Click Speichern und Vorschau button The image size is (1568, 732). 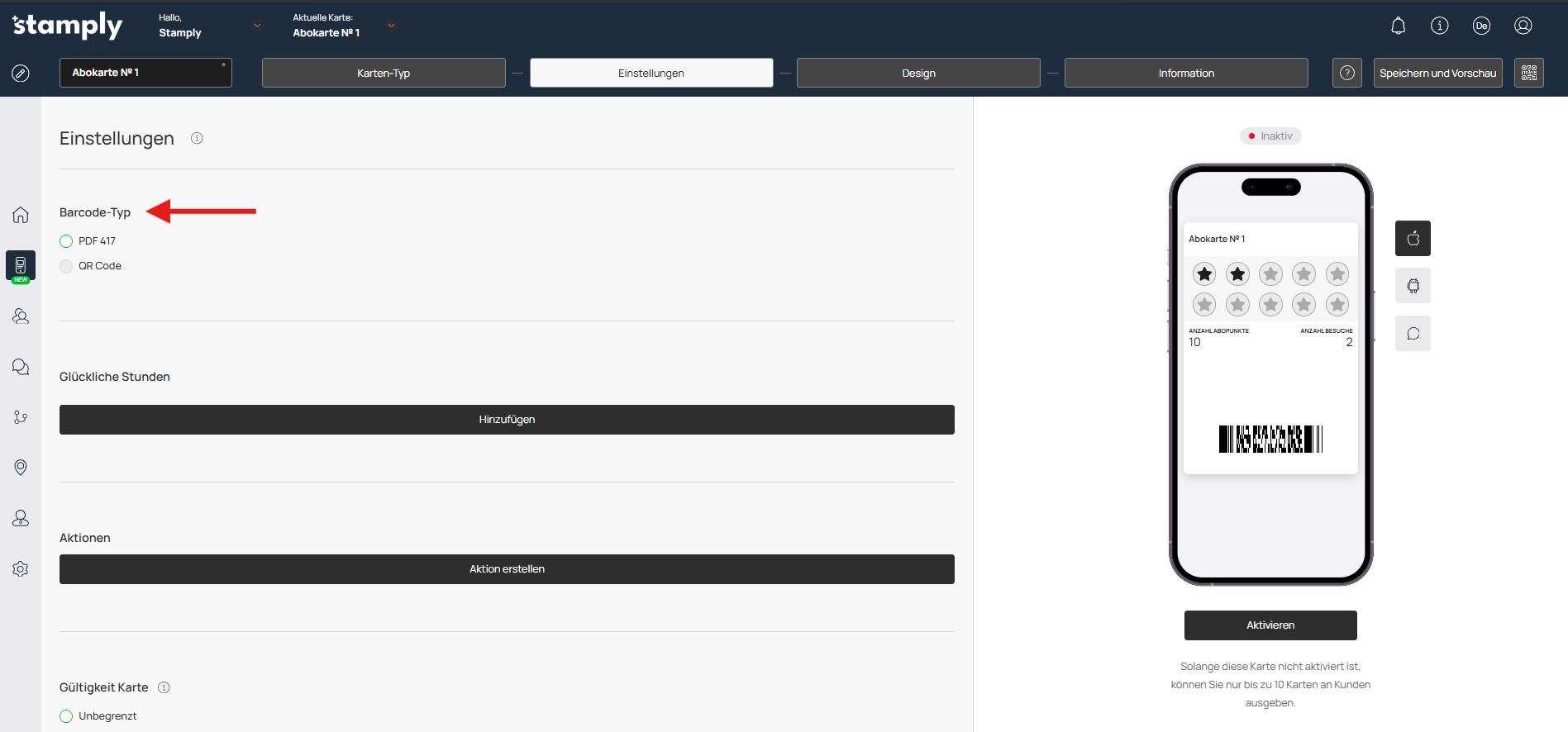pyautogui.click(x=1437, y=73)
